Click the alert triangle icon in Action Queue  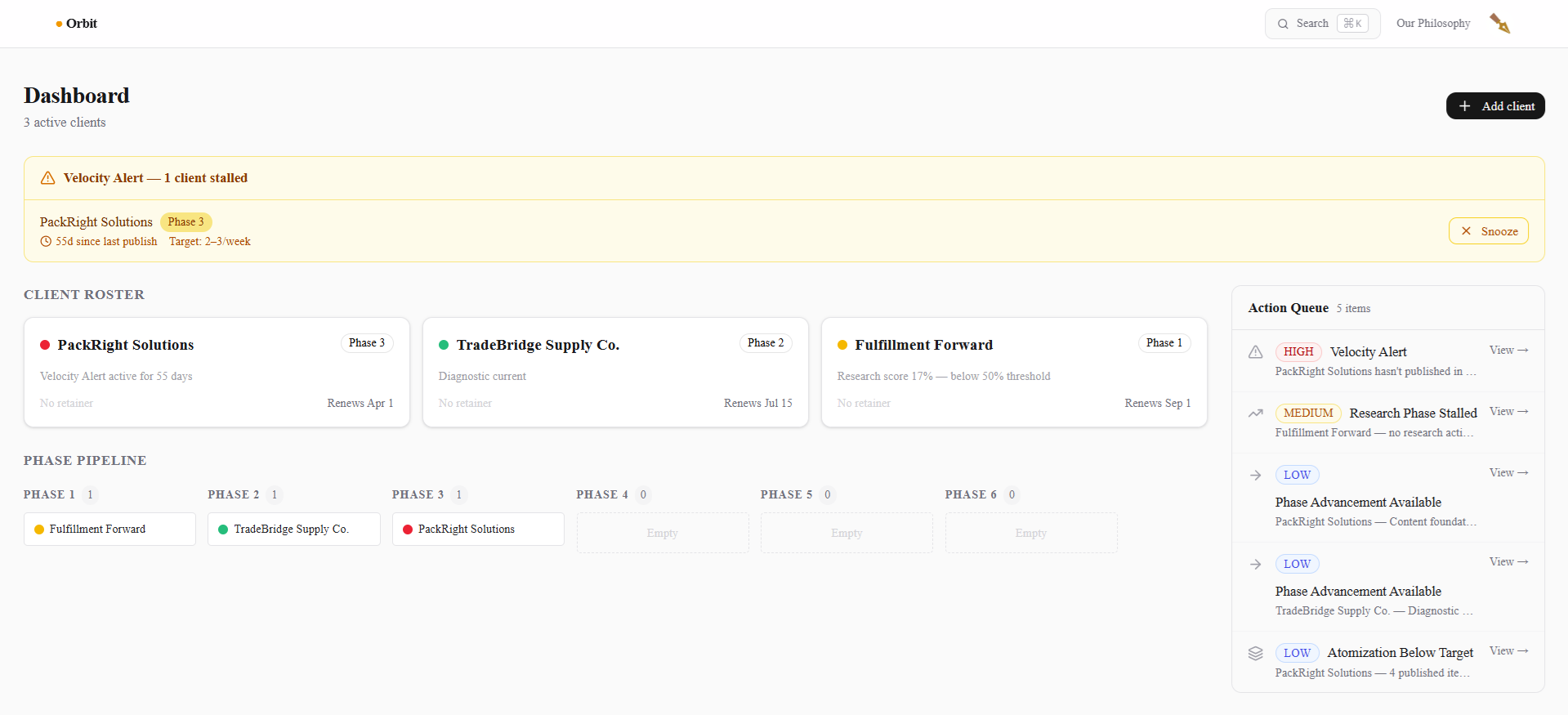click(x=1256, y=352)
